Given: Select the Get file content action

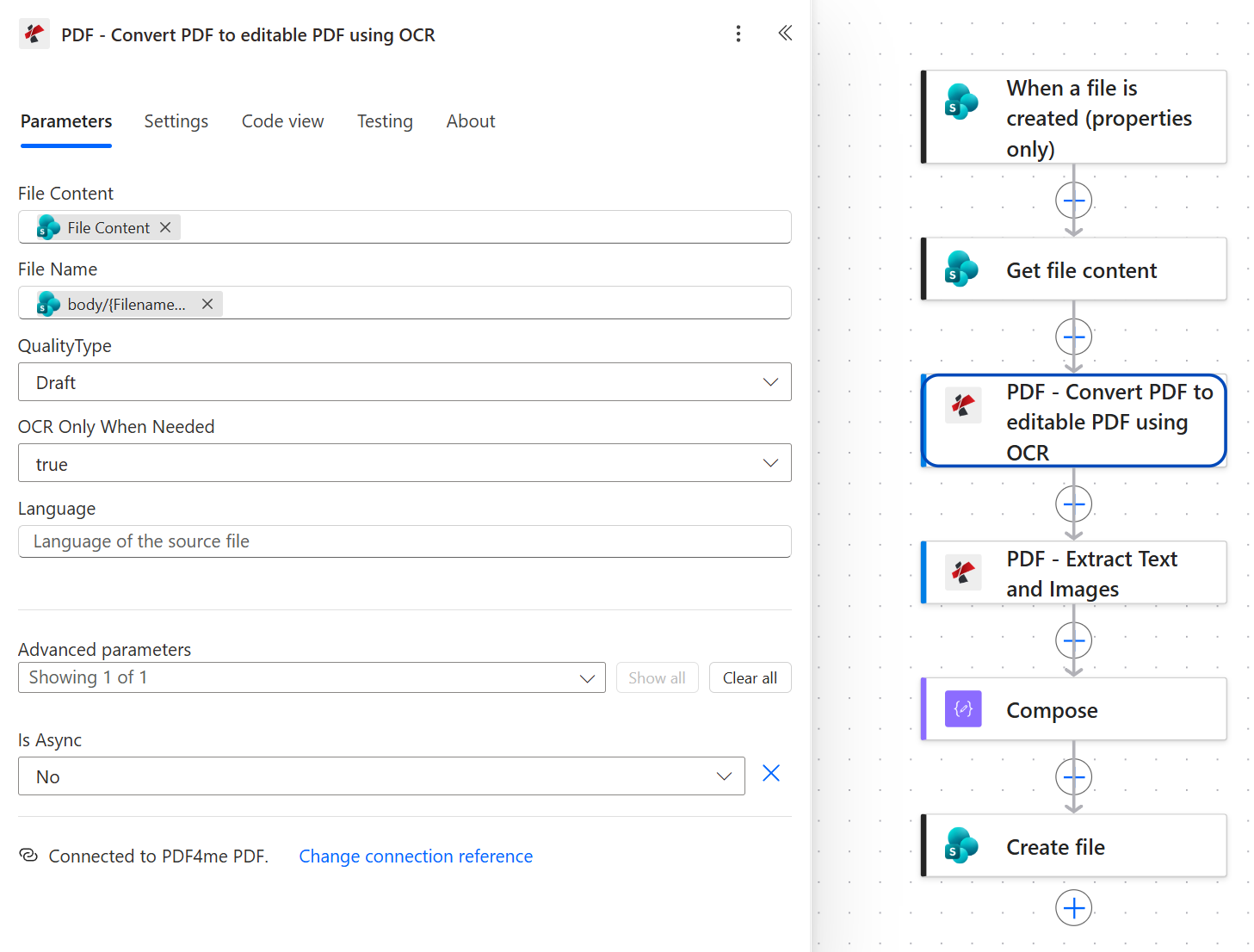Looking at the screenshot, I should point(1074,269).
